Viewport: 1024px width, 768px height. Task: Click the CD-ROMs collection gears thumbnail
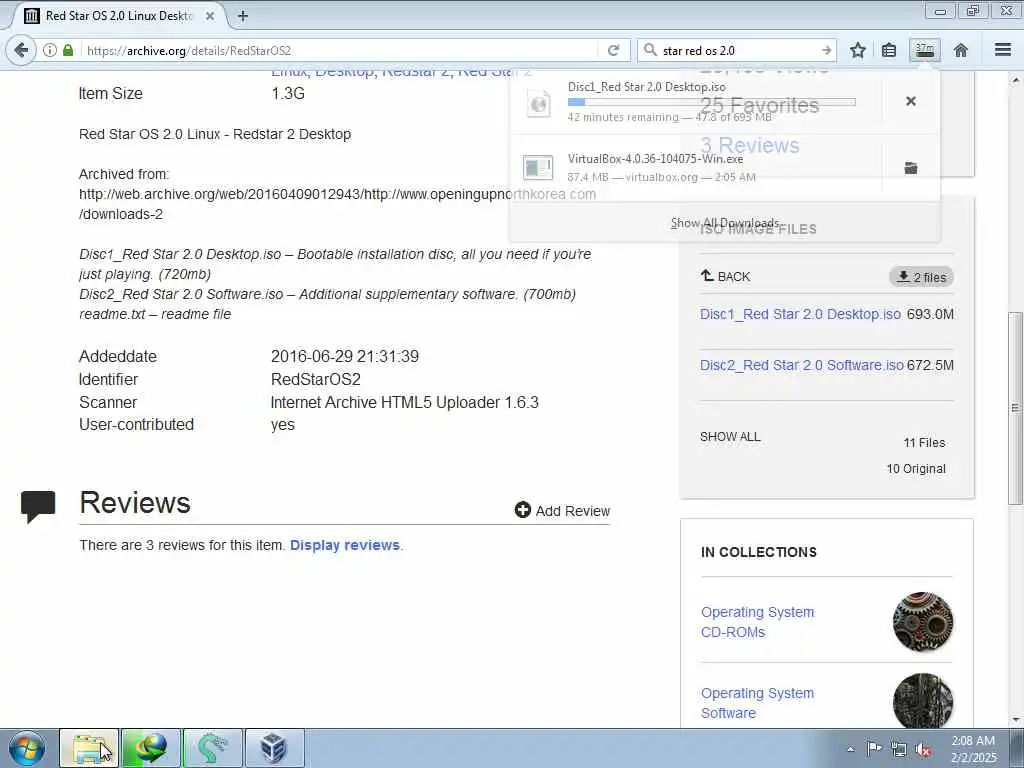pos(923,622)
